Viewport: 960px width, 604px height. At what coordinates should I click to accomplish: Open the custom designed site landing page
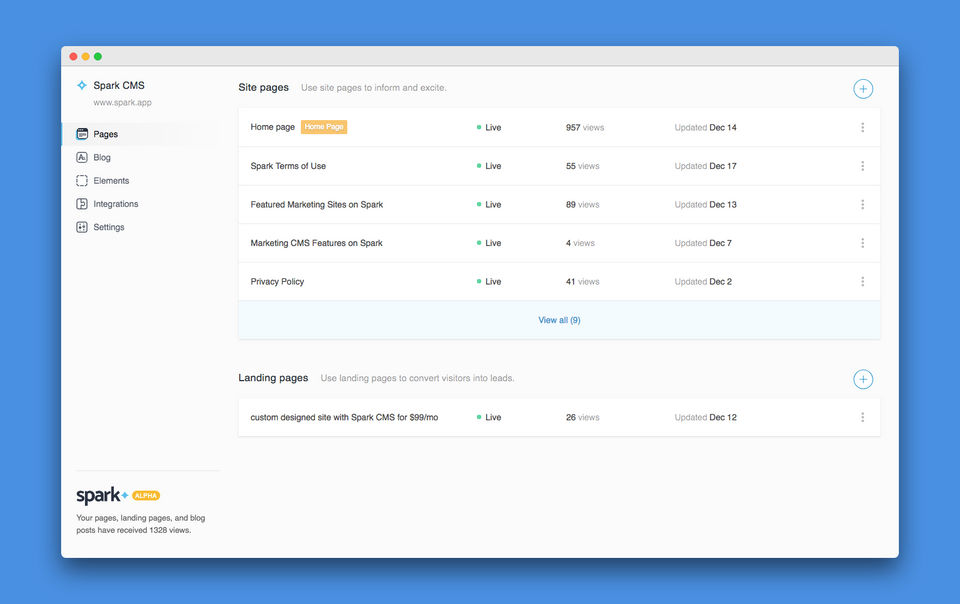click(x=344, y=417)
